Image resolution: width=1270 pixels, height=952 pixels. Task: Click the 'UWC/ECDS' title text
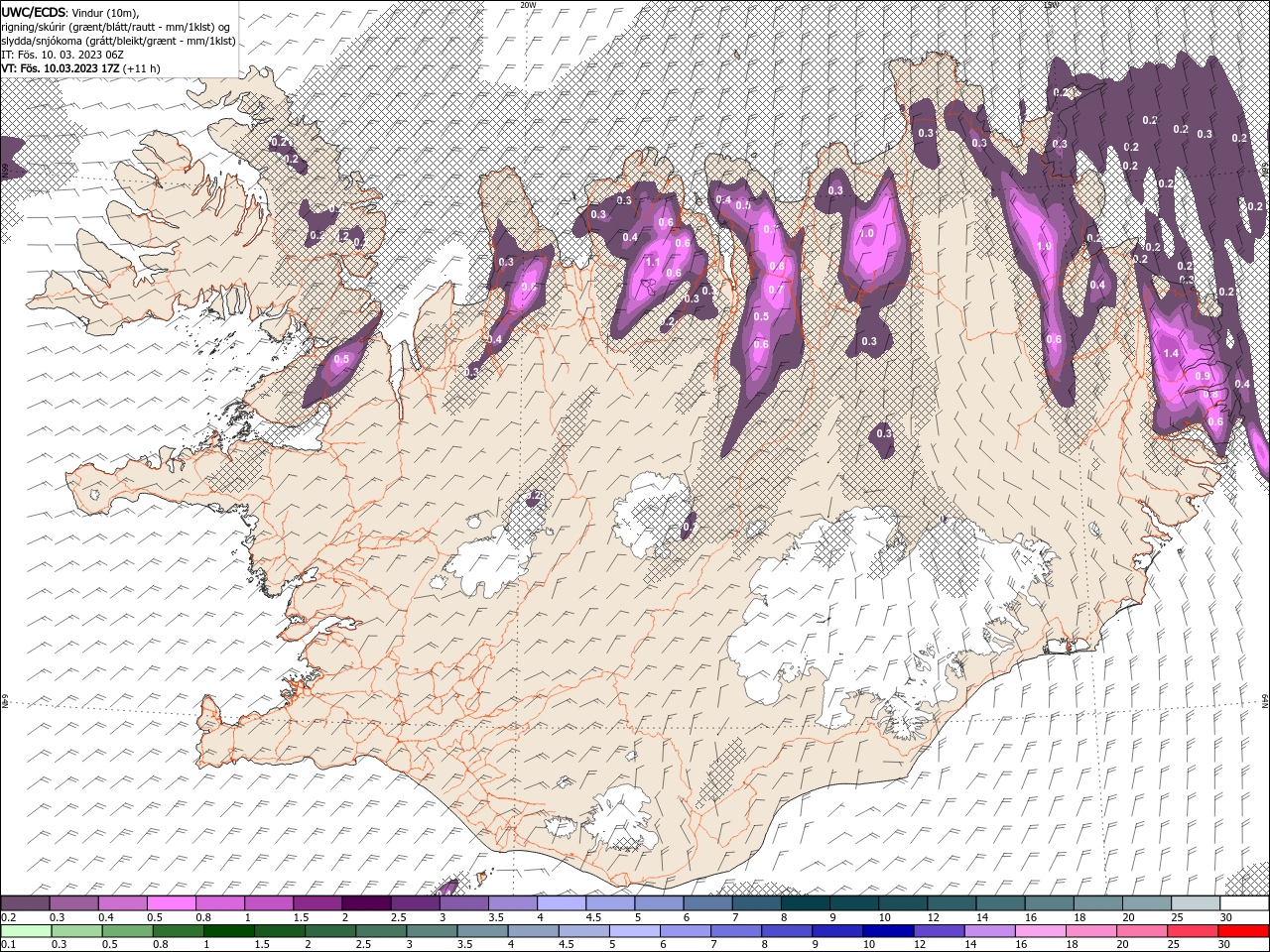point(33,11)
